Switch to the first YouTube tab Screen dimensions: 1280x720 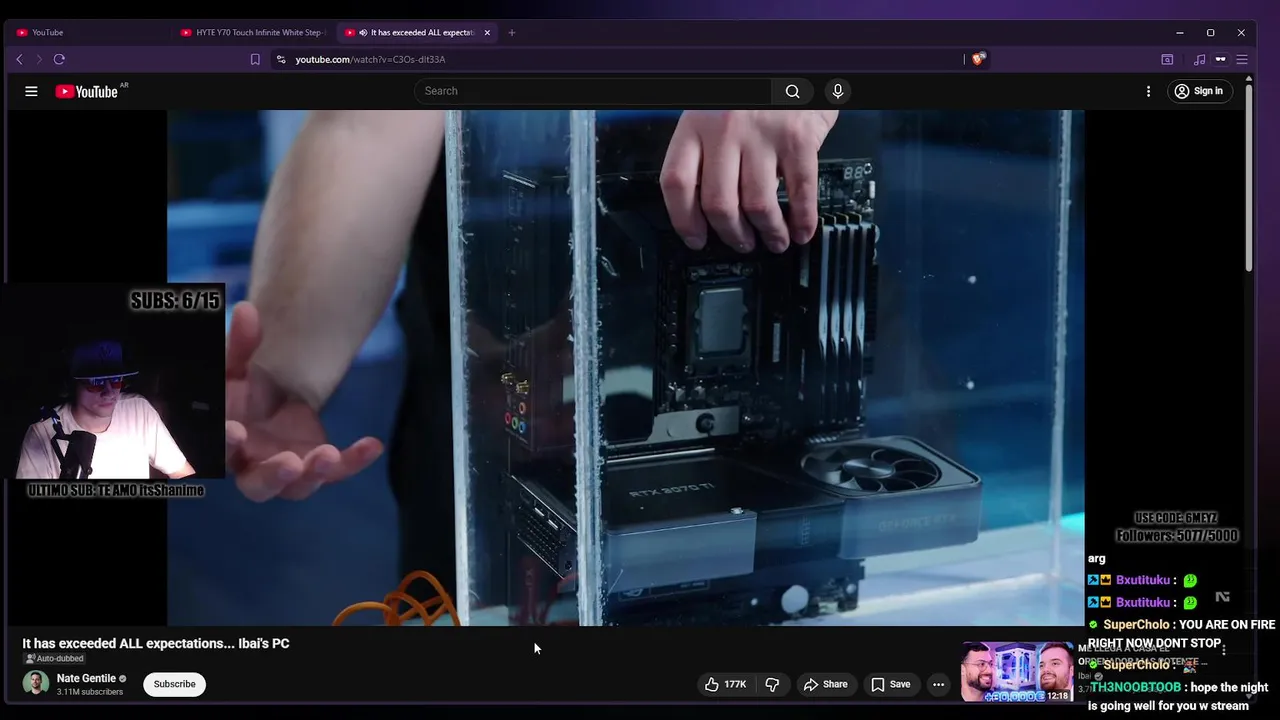[x=90, y=33]
